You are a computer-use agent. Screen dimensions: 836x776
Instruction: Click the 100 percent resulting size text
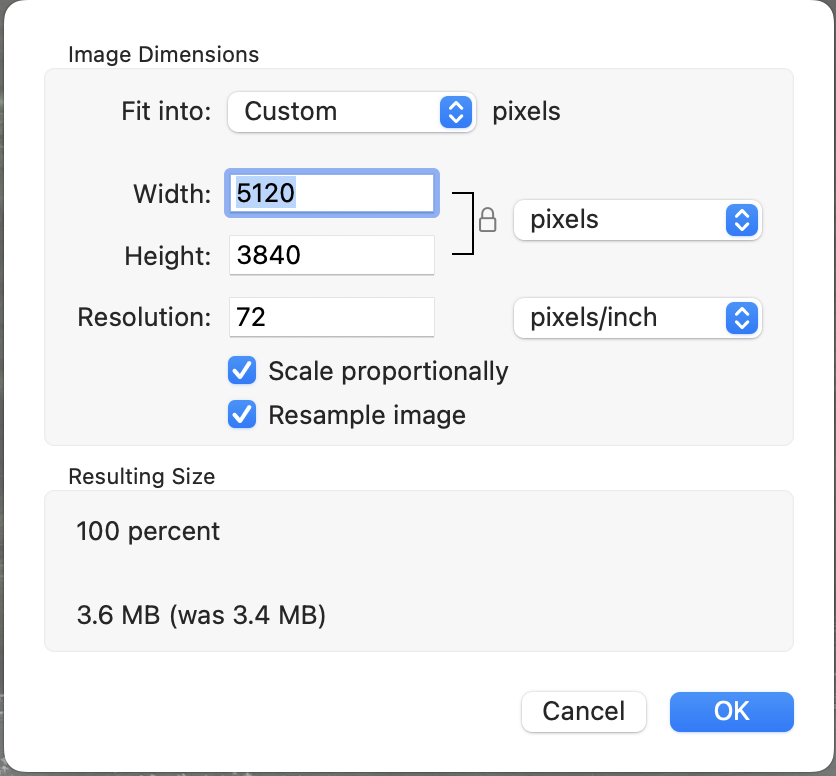(148, 531)
